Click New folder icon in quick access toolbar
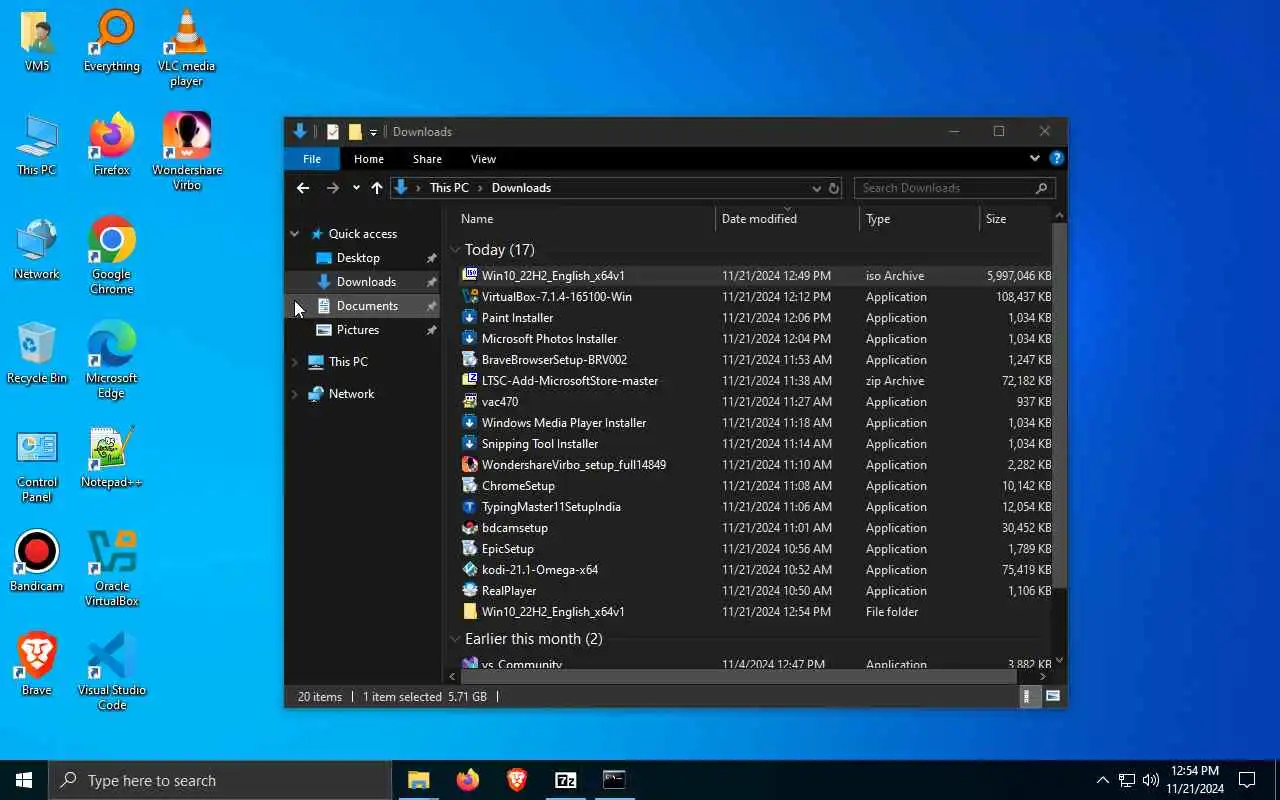 [354, 132]
